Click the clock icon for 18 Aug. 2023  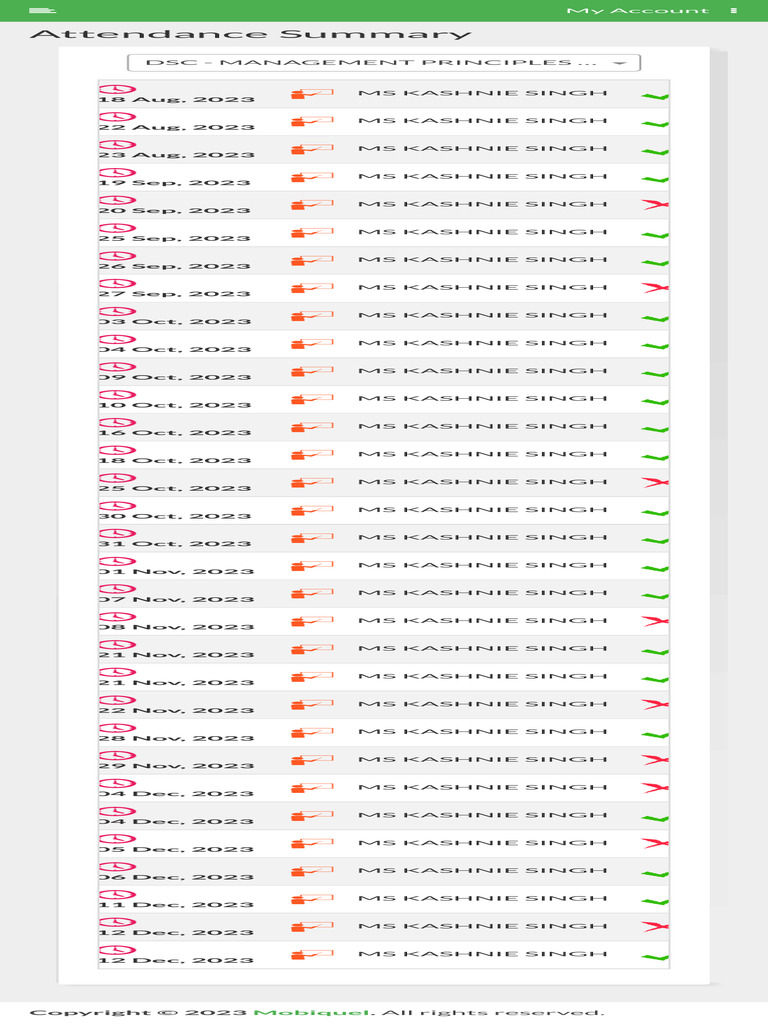[x=116, y=89]
